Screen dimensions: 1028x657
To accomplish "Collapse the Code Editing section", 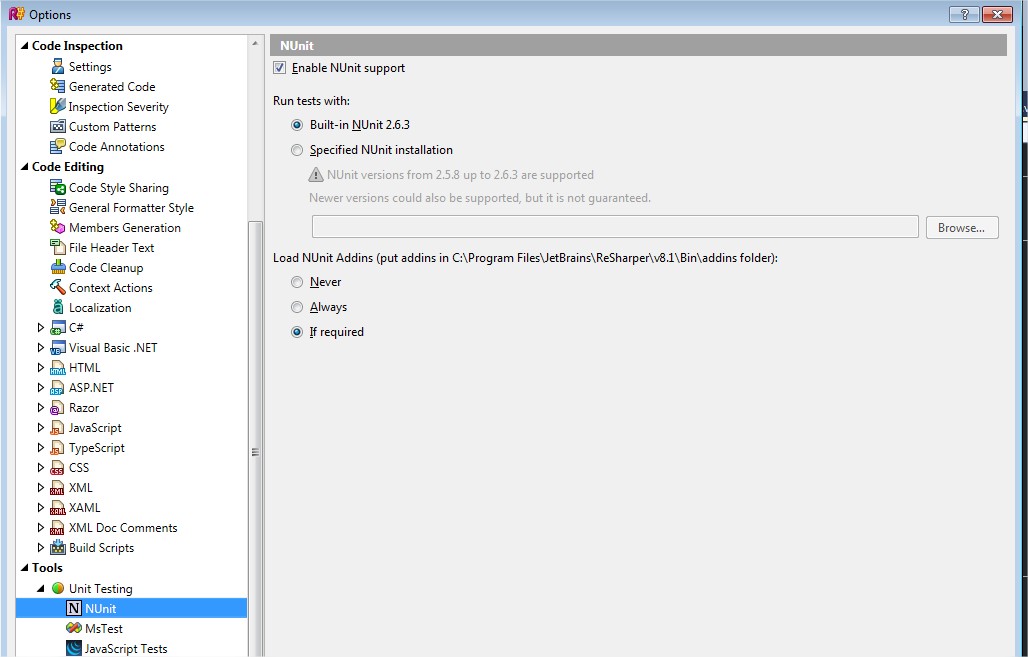I will [x=25, y=167].
